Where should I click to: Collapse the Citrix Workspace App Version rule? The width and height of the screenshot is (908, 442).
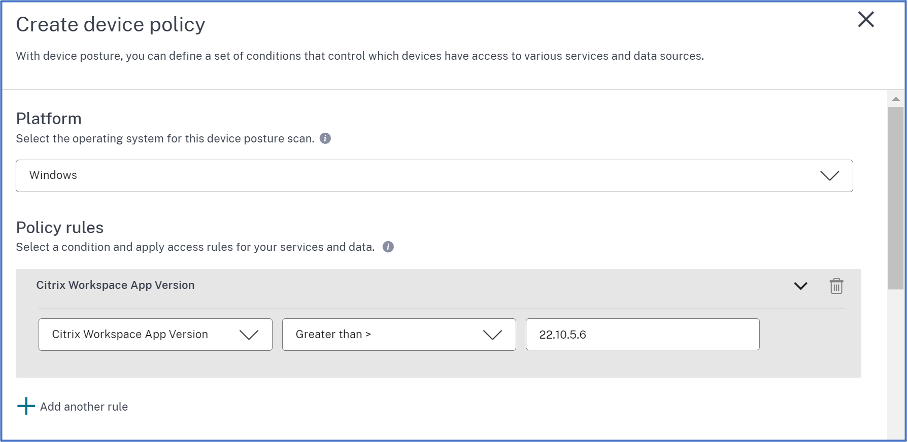[x=801, y=286]
